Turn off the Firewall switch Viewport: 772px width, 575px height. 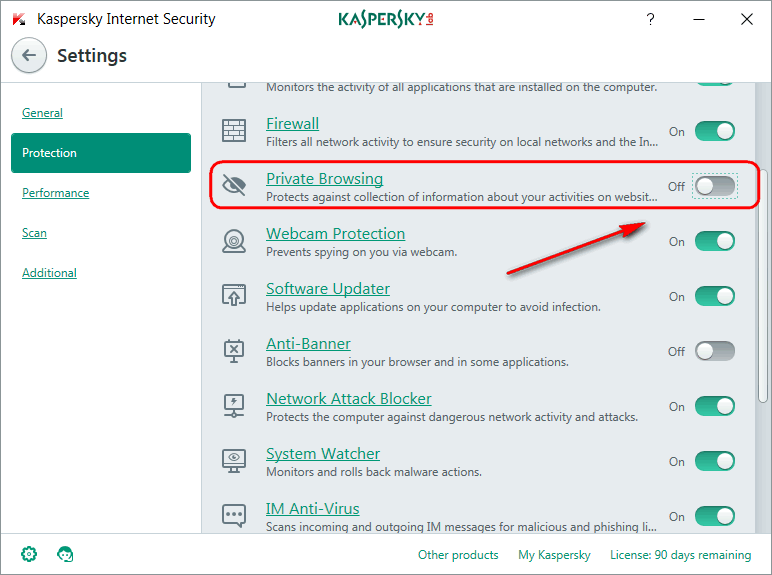pos(715,131)
